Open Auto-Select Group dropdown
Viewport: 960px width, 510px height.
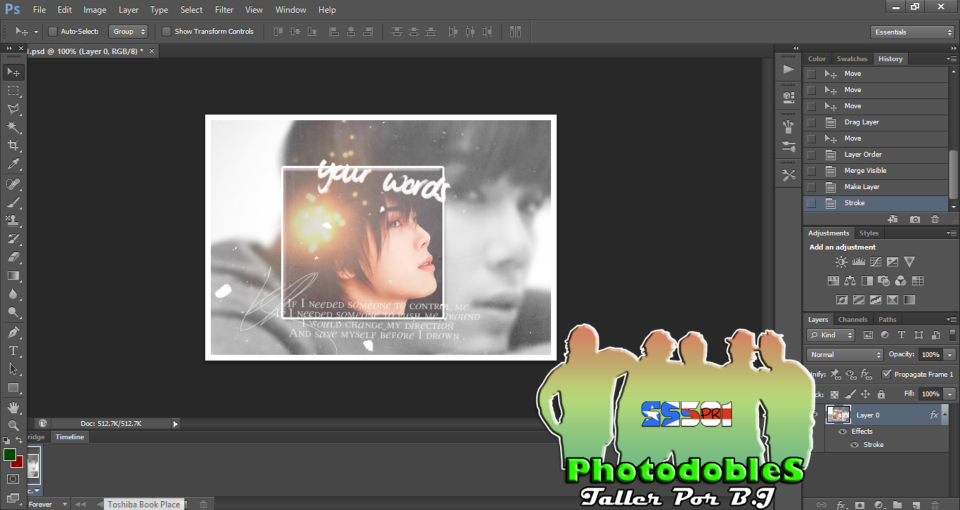[x=128, y=31]
